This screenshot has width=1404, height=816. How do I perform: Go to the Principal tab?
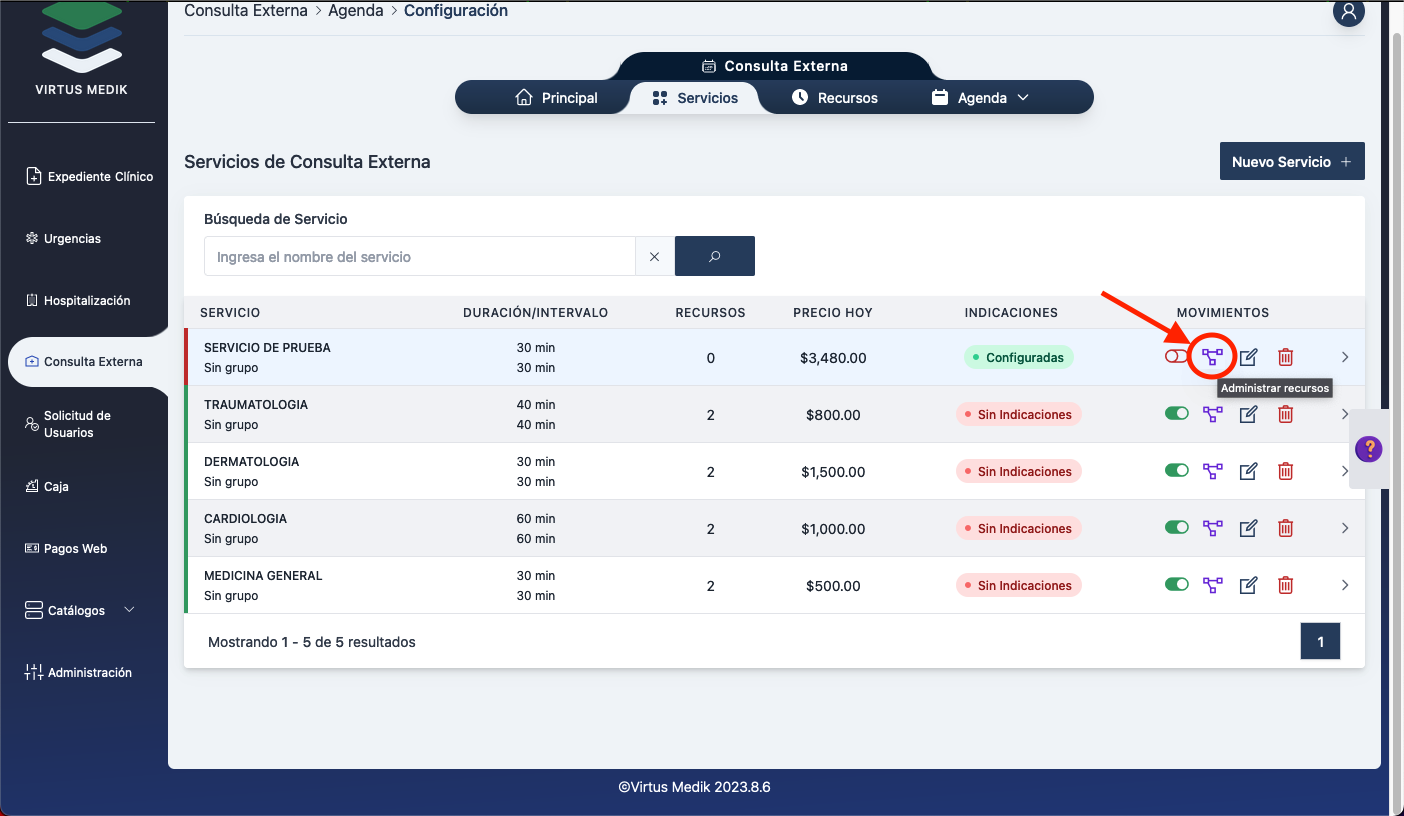(556, 98)
